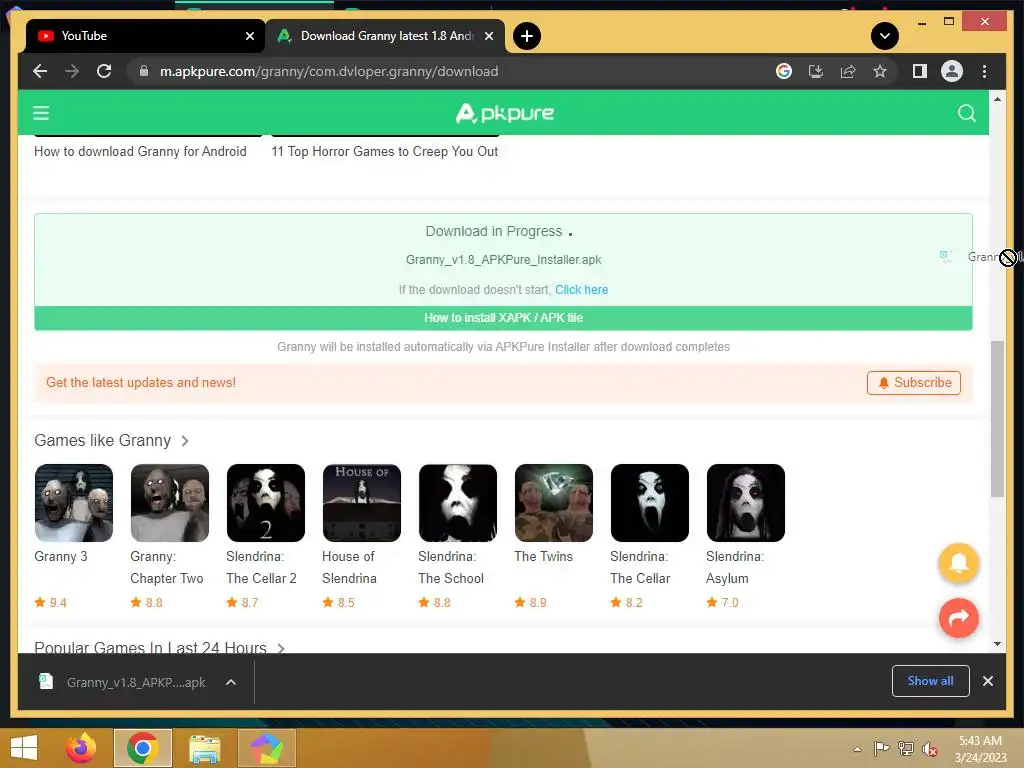Viewport: 1024px width, 768px height.
Task: Open Slendrina: Asylum game icon
Action: 746,503
